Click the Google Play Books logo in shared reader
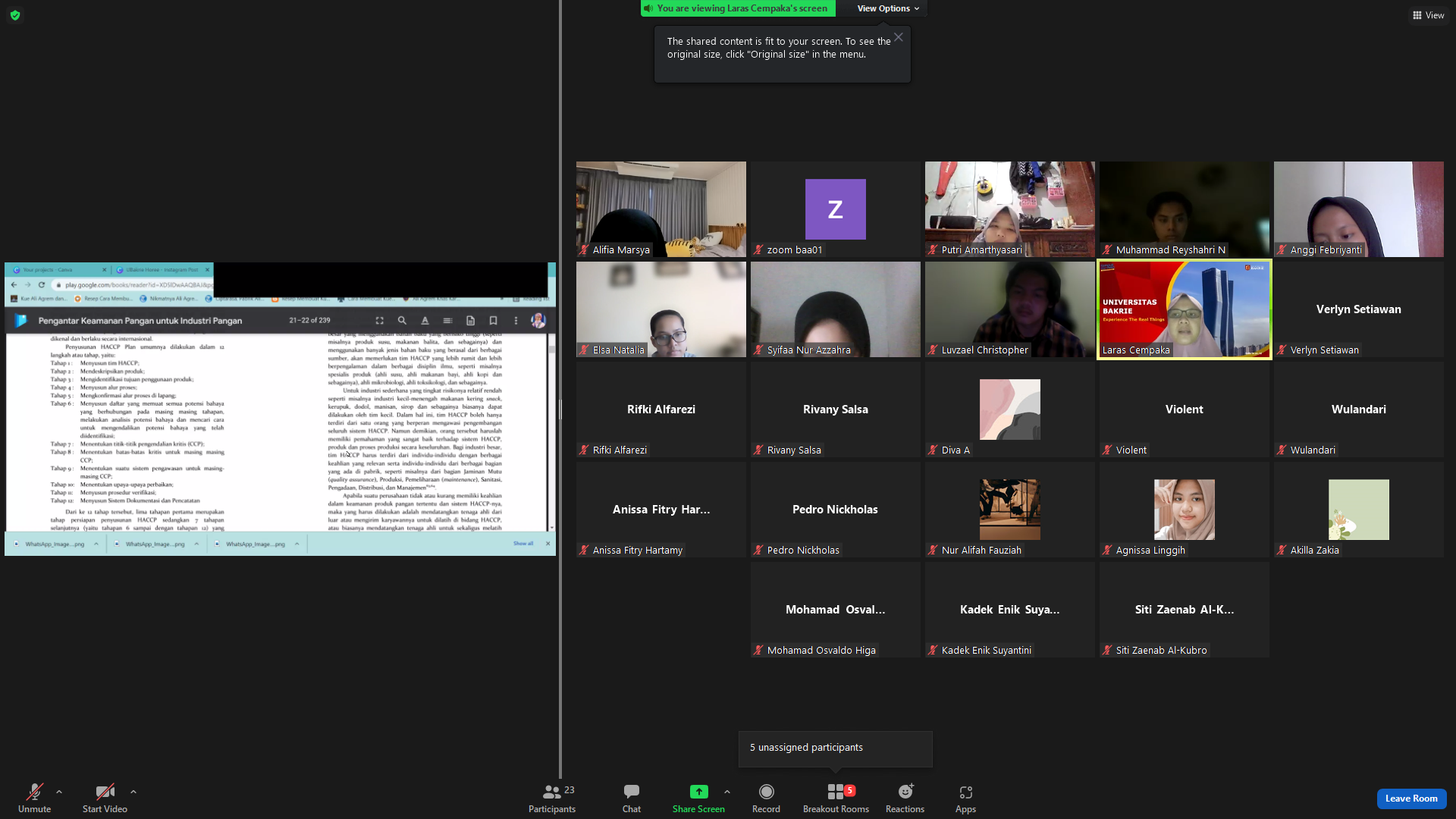Screen dimensions: 1456x819 [21, 321]
